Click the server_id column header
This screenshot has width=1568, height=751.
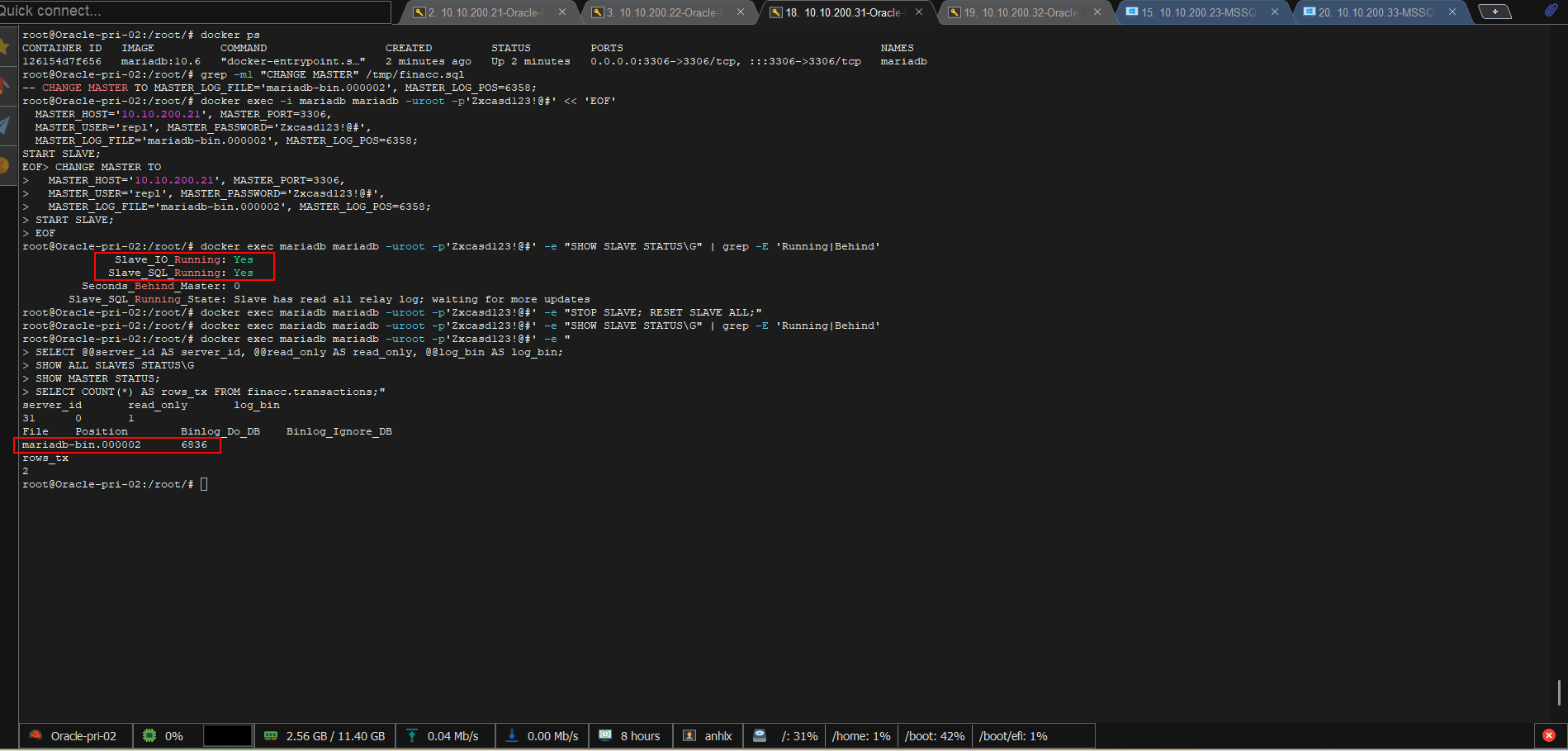coord(52,405)
